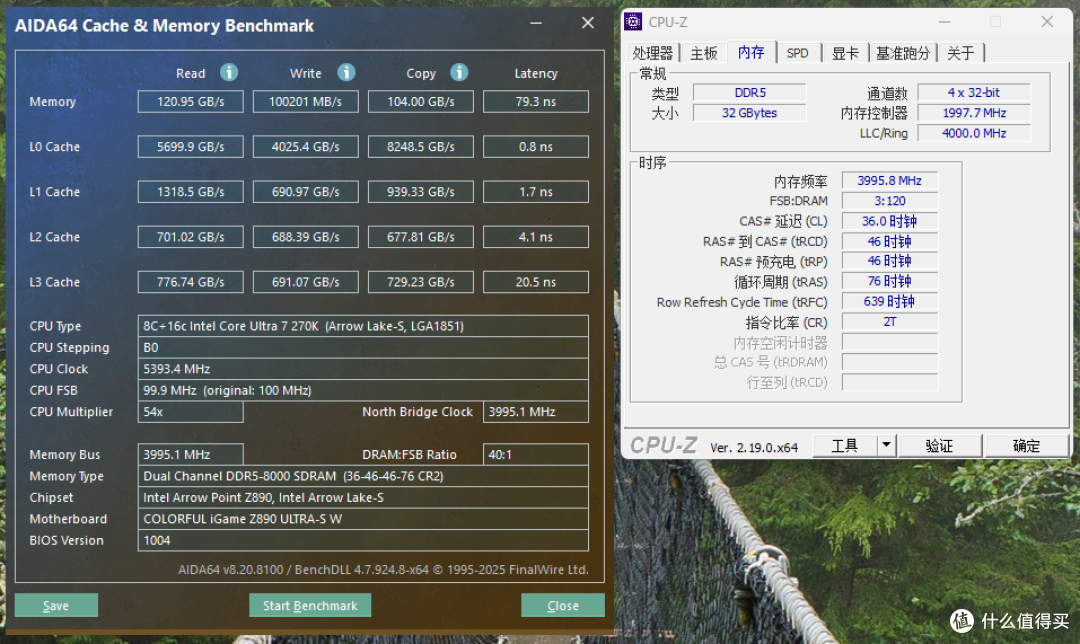The width and height of the screenshot is (1080, 644).
Task: Switch to the 基准跑分 tab in CPU-Z
Action: 903,53
